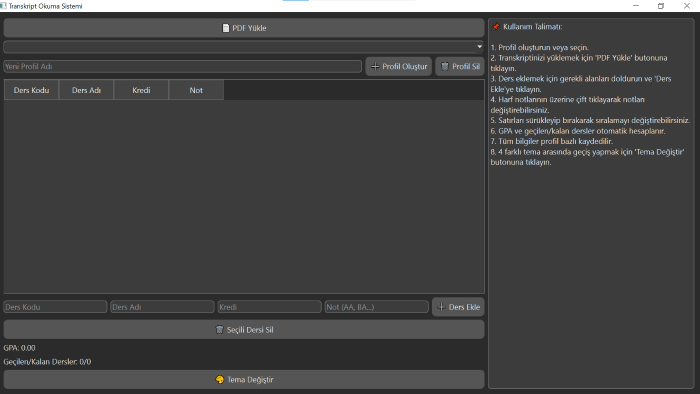Click the Profil Sil button

click(460, 66)
